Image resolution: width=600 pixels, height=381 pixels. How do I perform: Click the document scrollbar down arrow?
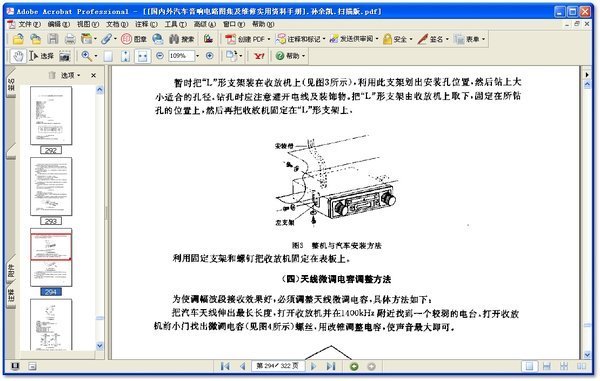587,355
